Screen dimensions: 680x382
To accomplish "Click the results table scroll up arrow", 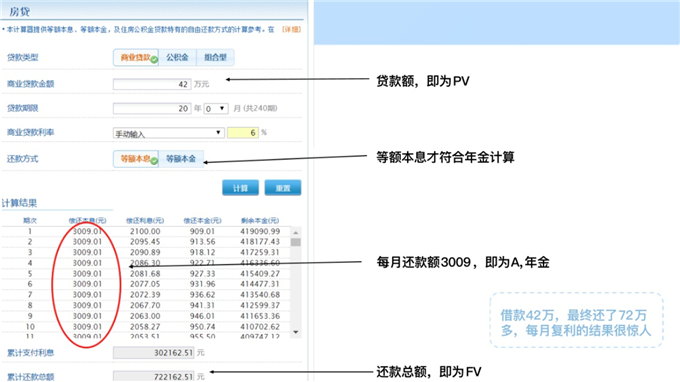I will 296,232.
